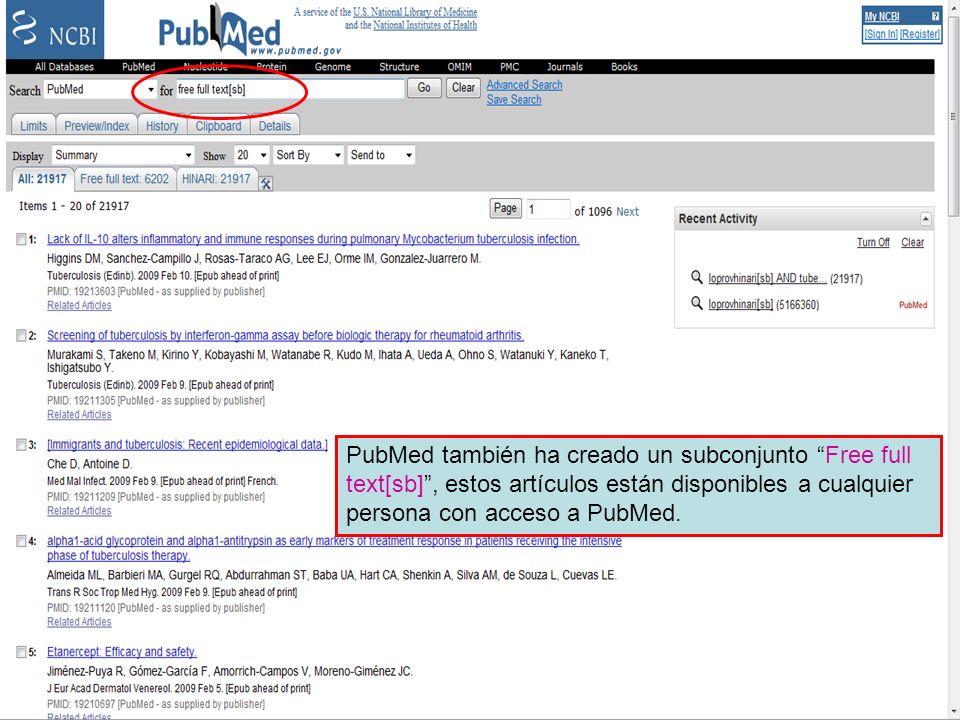Screen dimensions: 960x720
Task: Open loprovhinari[sb] AND tube... recent search
Action: (x=767, y=279)
